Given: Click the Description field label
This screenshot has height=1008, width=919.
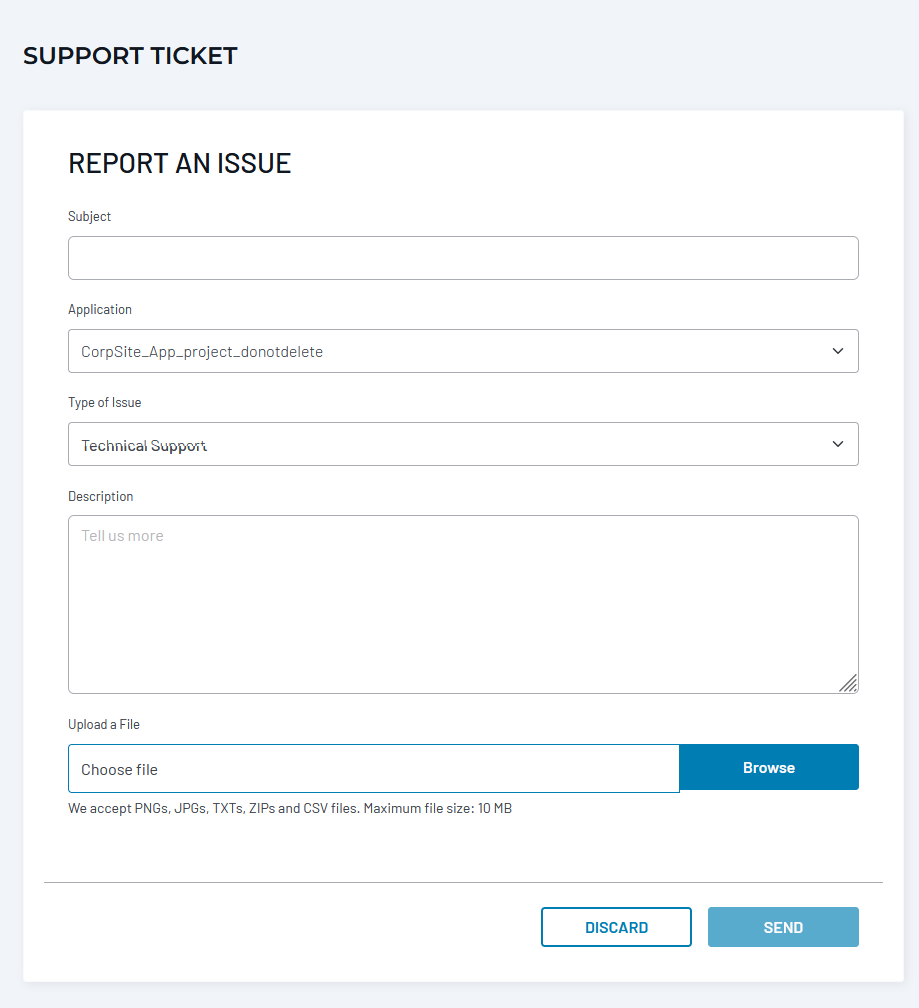Looking at the screenshot, I should 100,497.
